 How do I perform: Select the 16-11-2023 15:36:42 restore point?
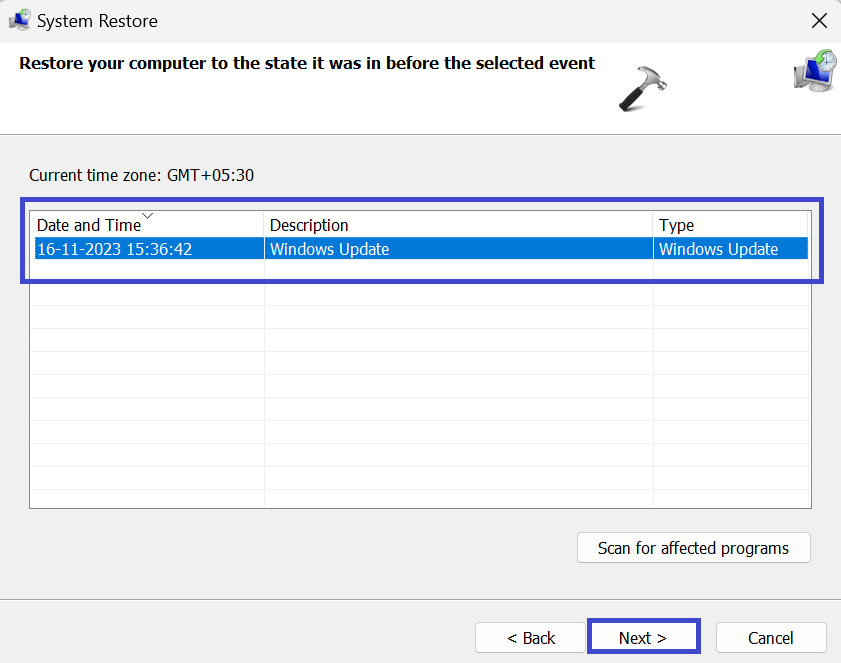(x=114, y=249)
